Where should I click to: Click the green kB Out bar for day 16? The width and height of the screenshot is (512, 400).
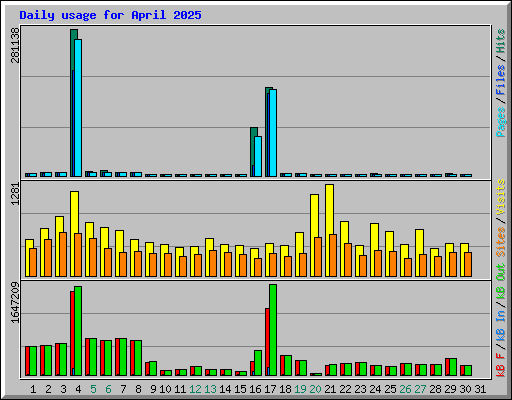tap(258, 363)
